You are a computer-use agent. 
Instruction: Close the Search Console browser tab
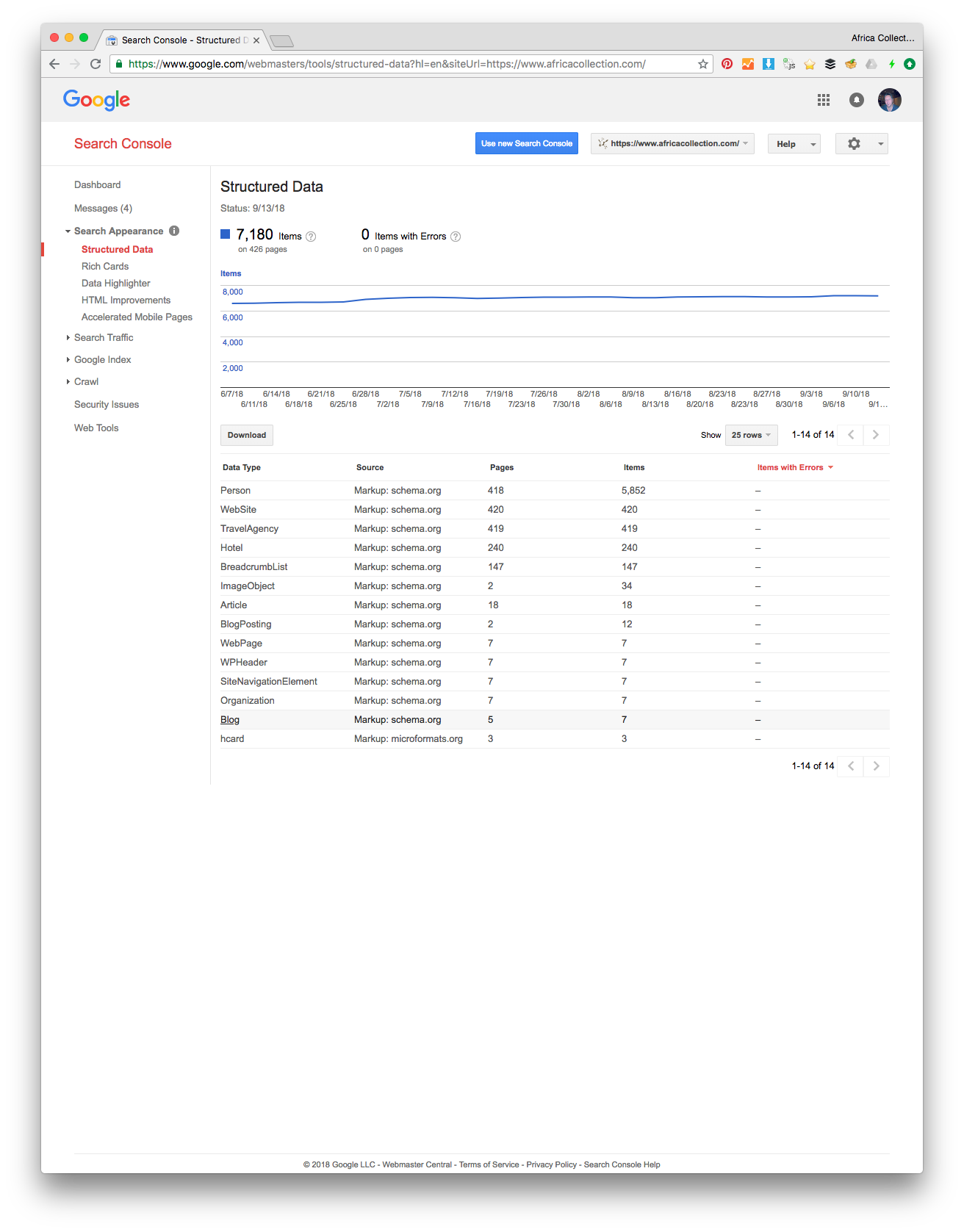tap(256, 40)
